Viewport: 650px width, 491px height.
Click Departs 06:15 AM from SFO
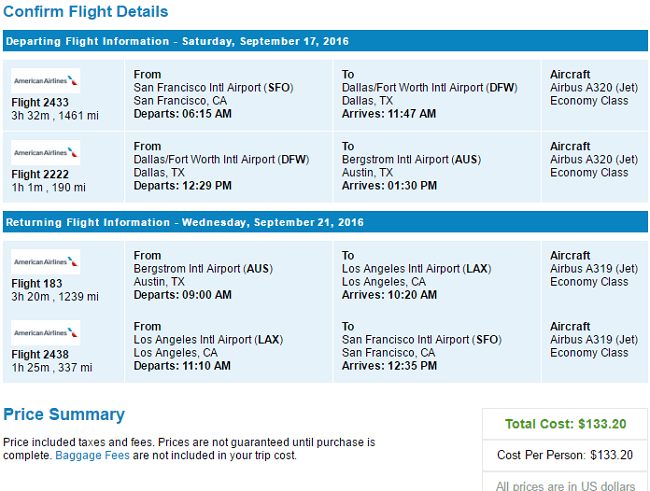[x=182, y=114]
